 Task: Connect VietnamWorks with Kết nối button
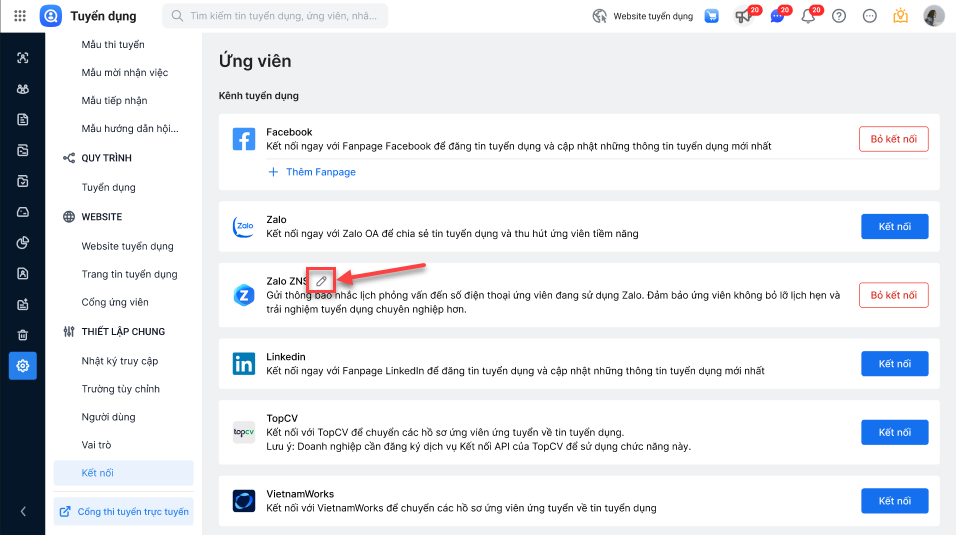894,501
